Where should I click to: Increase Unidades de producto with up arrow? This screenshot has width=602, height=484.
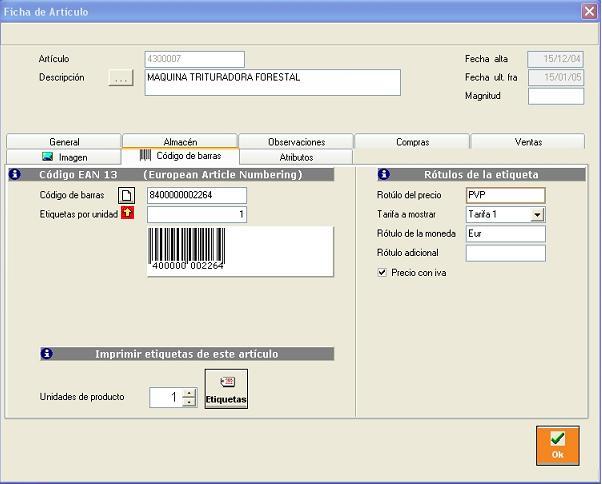coord(189,393)
